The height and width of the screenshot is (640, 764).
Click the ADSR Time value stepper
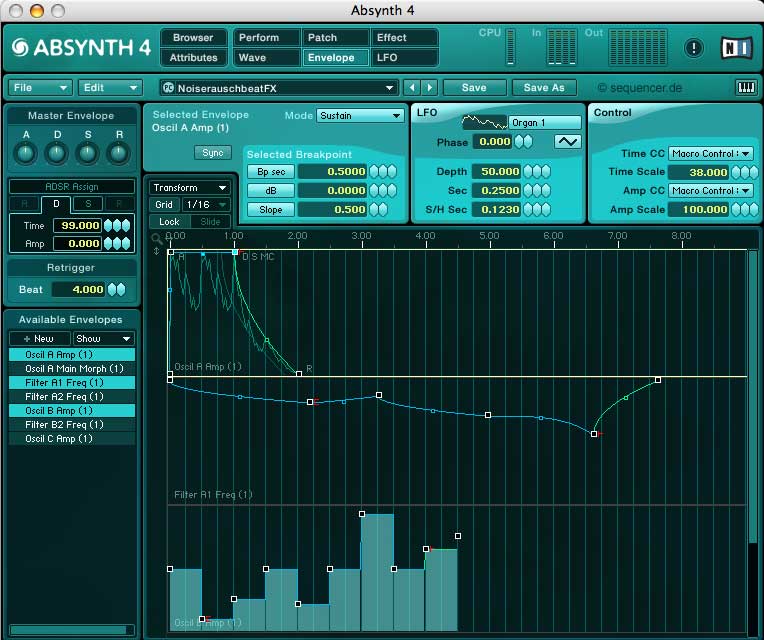(117, 226)
